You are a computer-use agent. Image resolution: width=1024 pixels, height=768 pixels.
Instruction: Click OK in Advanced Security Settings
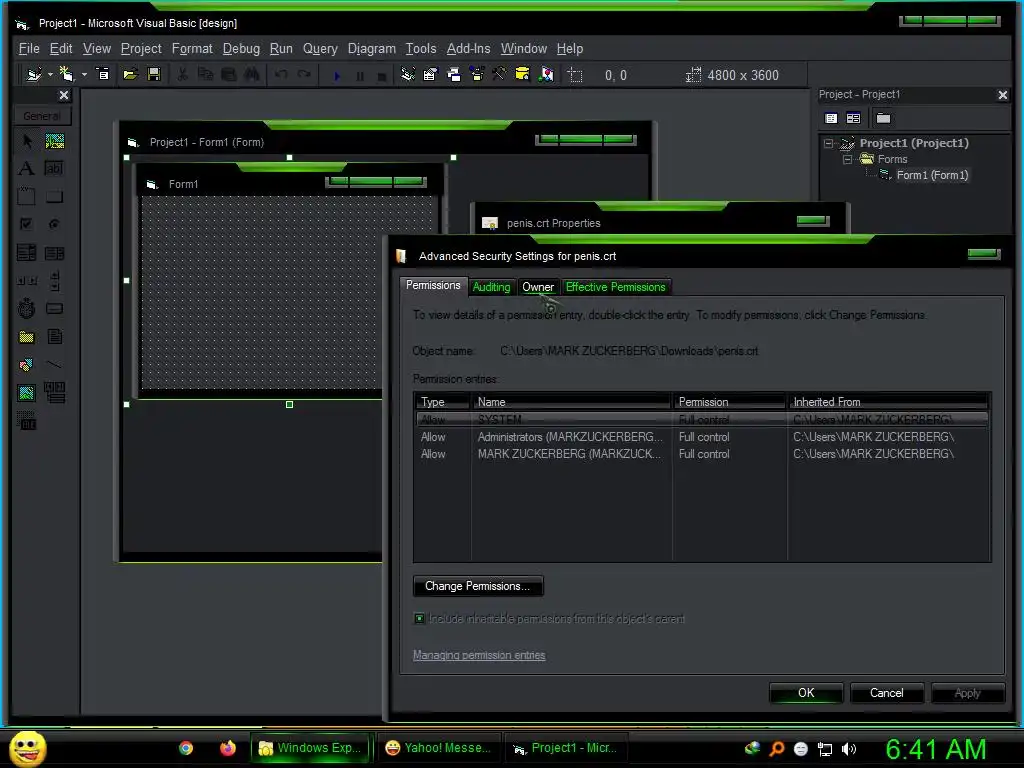(806, 693)
